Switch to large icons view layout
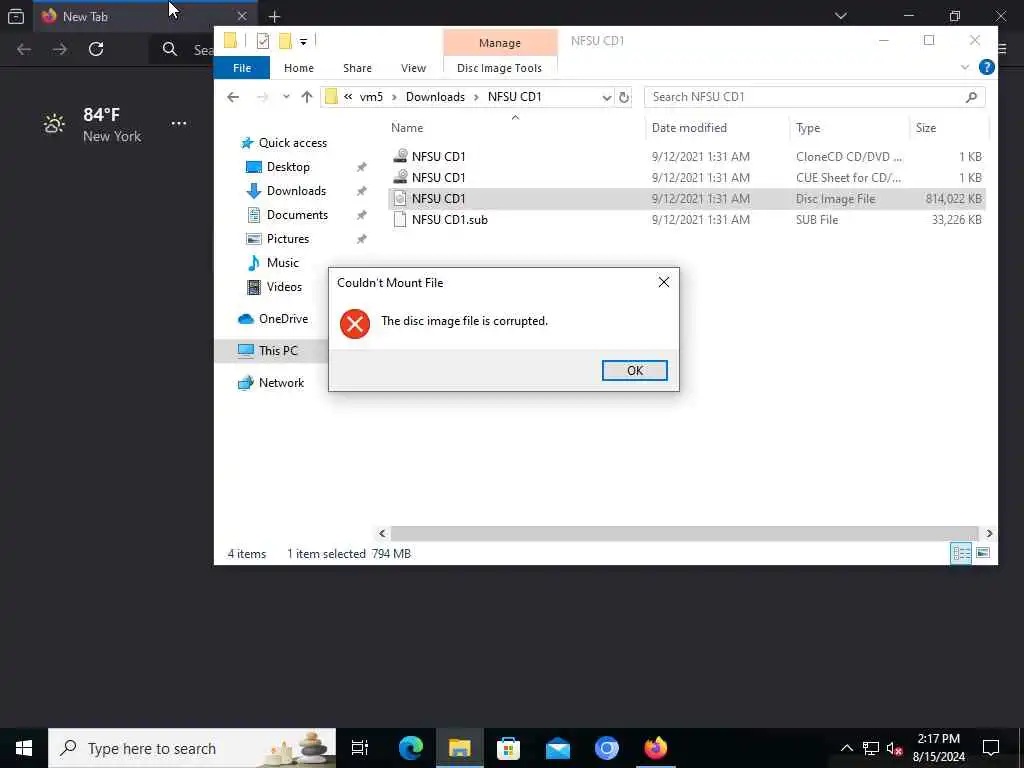The height and width of the screenshot is (768, 1024). [982, 554]
